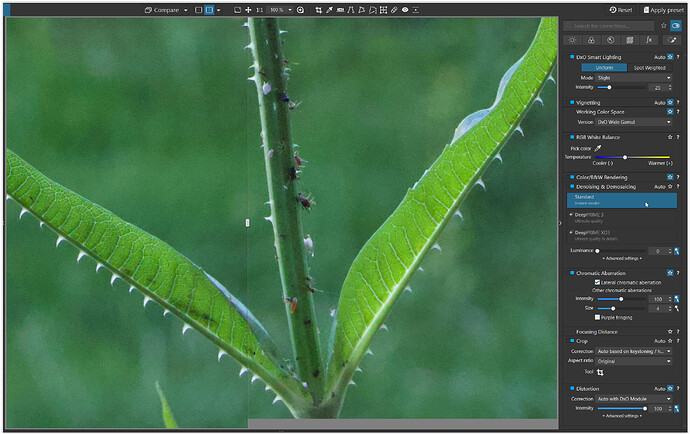Switch to single image view
This screenshot has width=690, height=434.
pos(198,10)
